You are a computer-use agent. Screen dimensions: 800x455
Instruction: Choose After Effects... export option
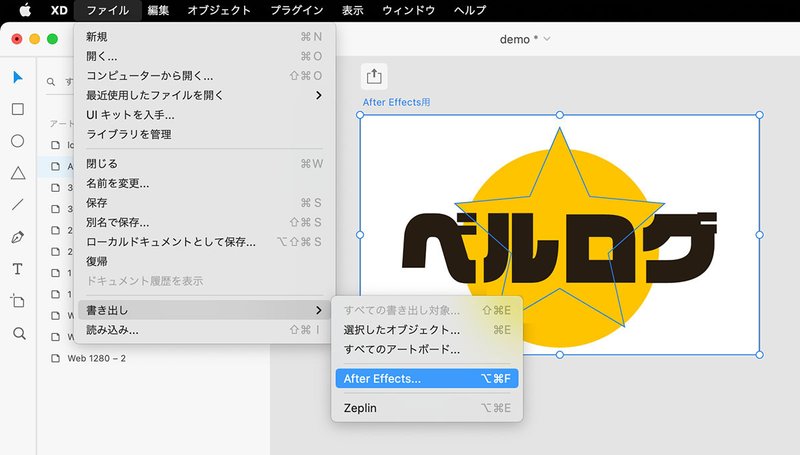427,378
